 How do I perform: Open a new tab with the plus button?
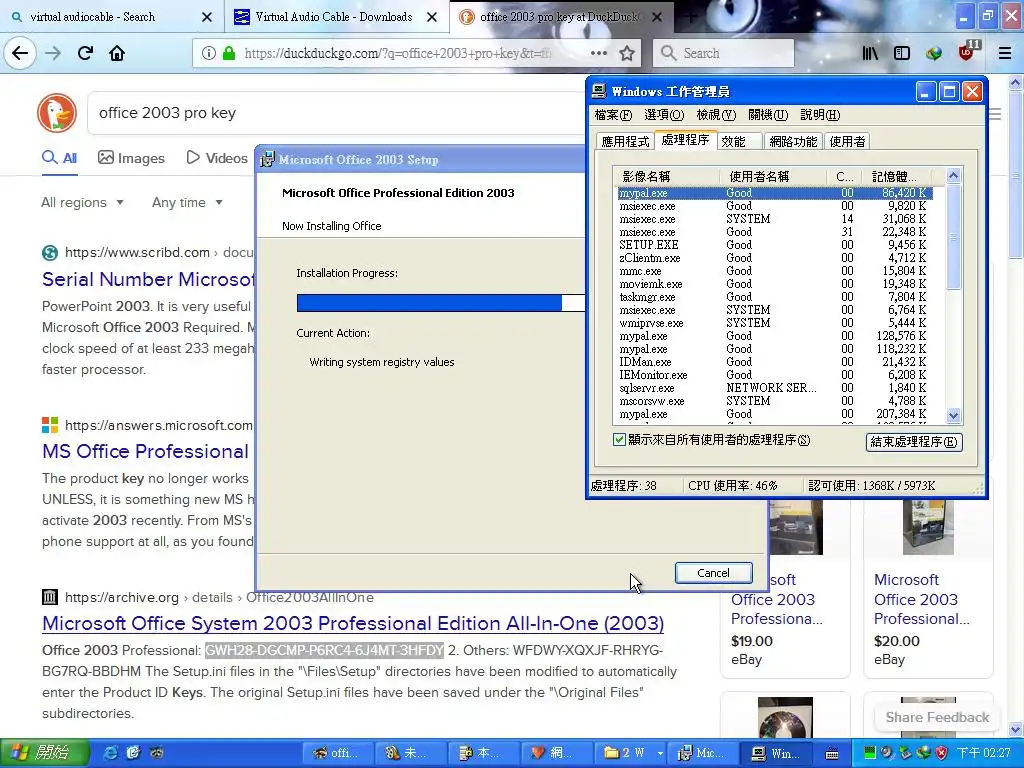[x=690, y=17]
